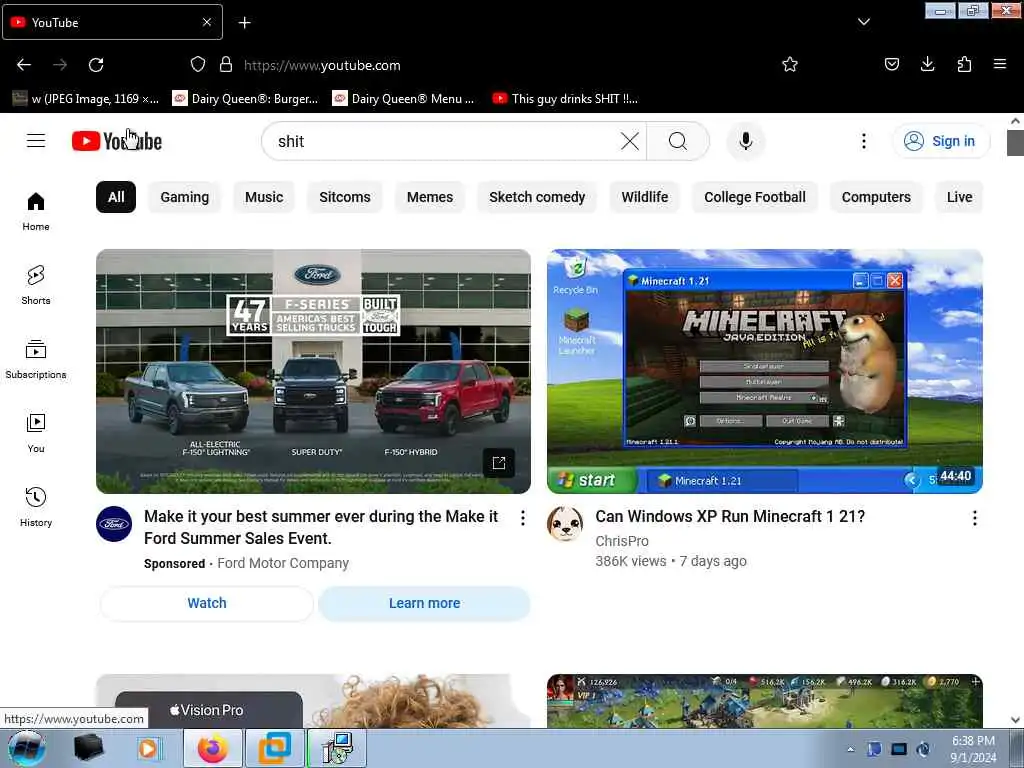The image size is (1024, 768).
Task: Close the YouTube browser tab
Action: tap(206, 22)
